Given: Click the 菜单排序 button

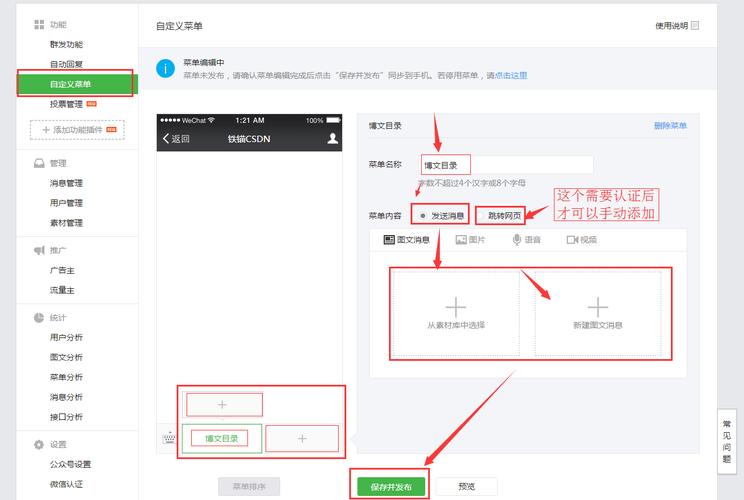Looking at the screenshot, I should pos(249,486).
